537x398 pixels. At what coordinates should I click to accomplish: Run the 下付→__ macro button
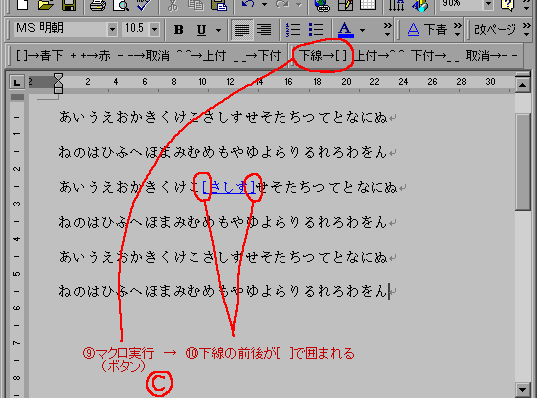tap(435, 55)
